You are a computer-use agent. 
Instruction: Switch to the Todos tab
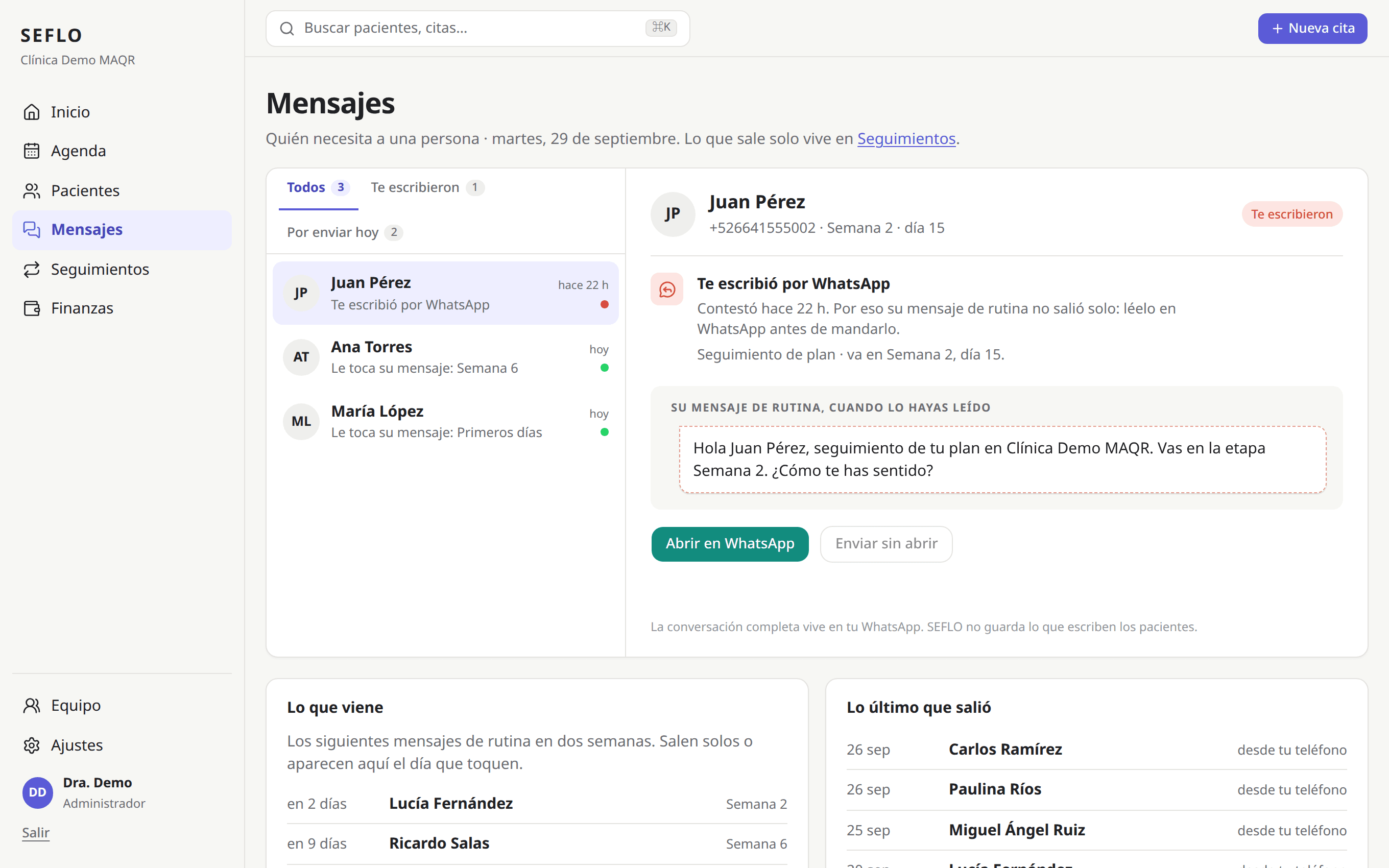(x=319, y=188)
